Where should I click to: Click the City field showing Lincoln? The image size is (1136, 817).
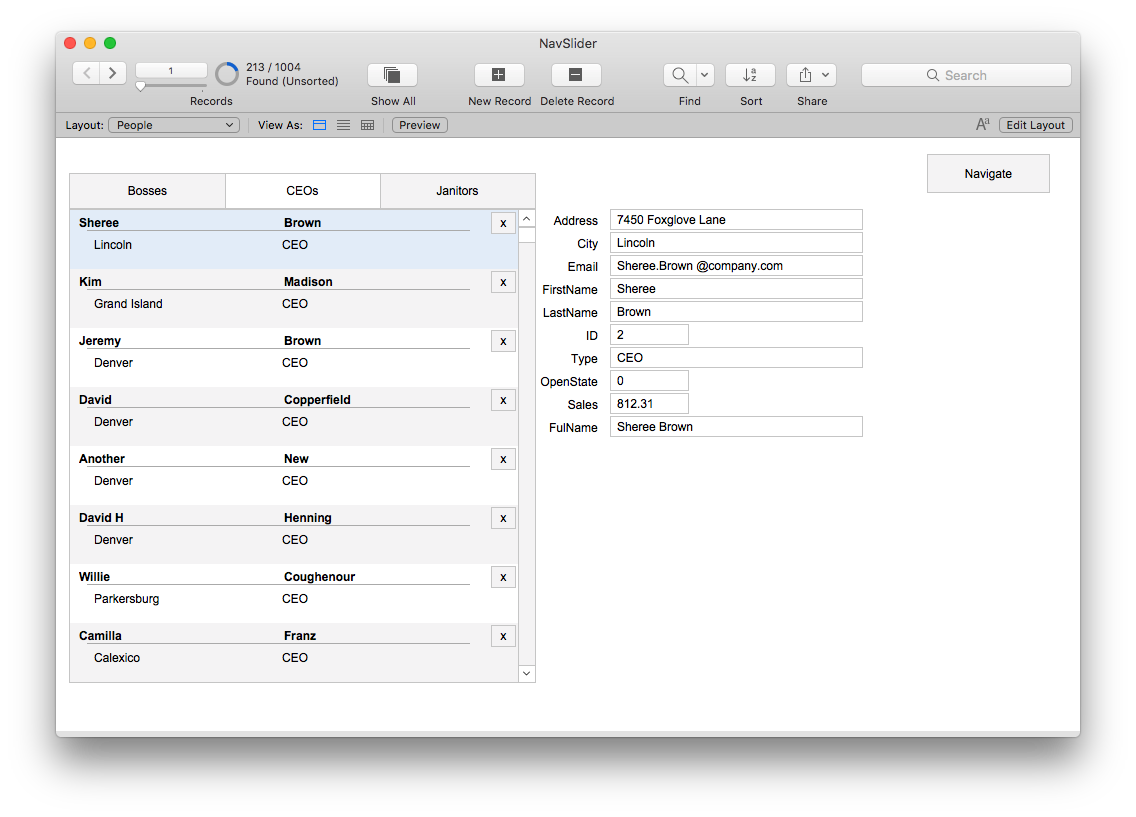pyautogui.click(x=736, y=243)
